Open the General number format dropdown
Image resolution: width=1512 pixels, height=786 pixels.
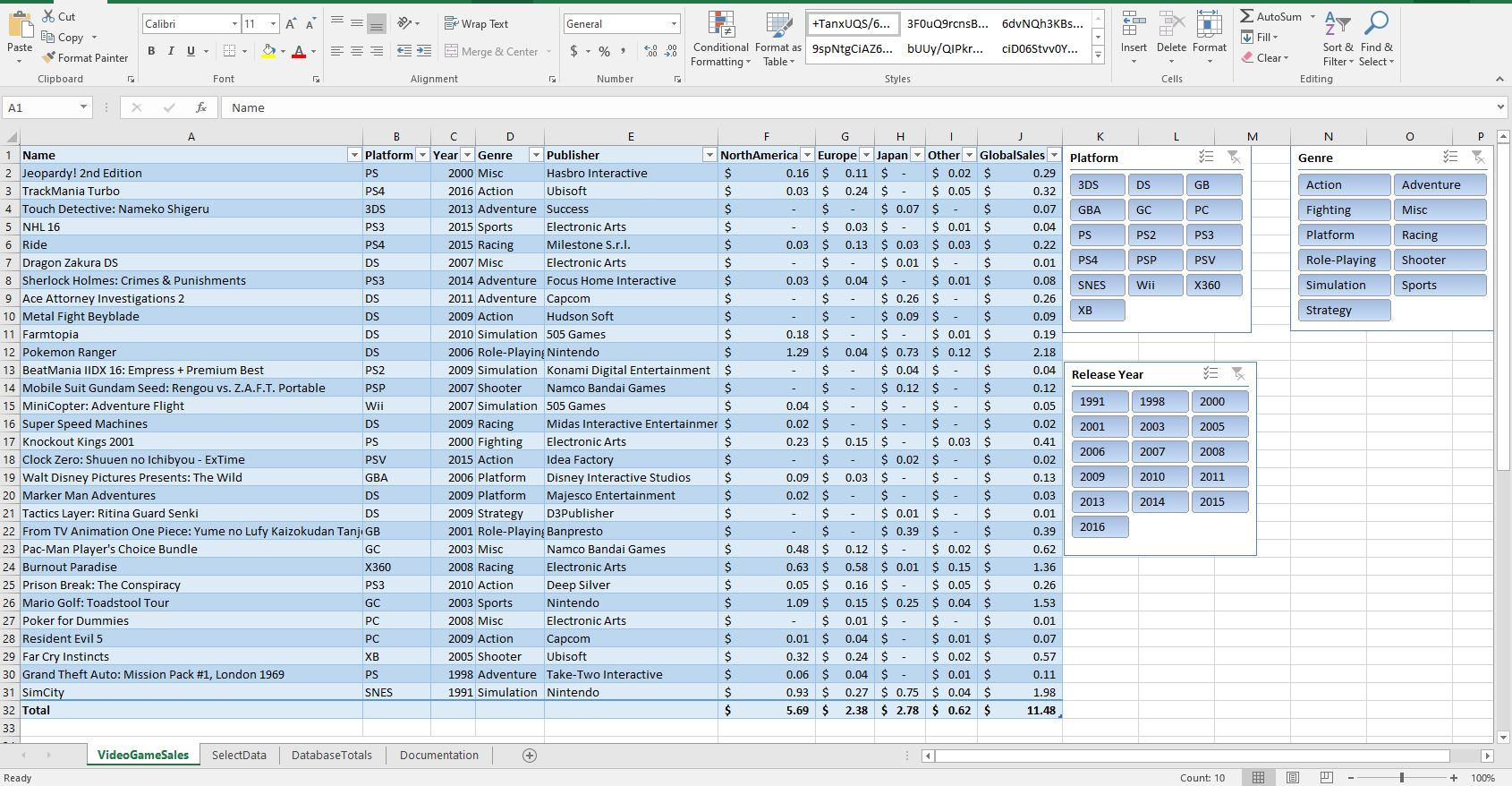coord(674,24)
